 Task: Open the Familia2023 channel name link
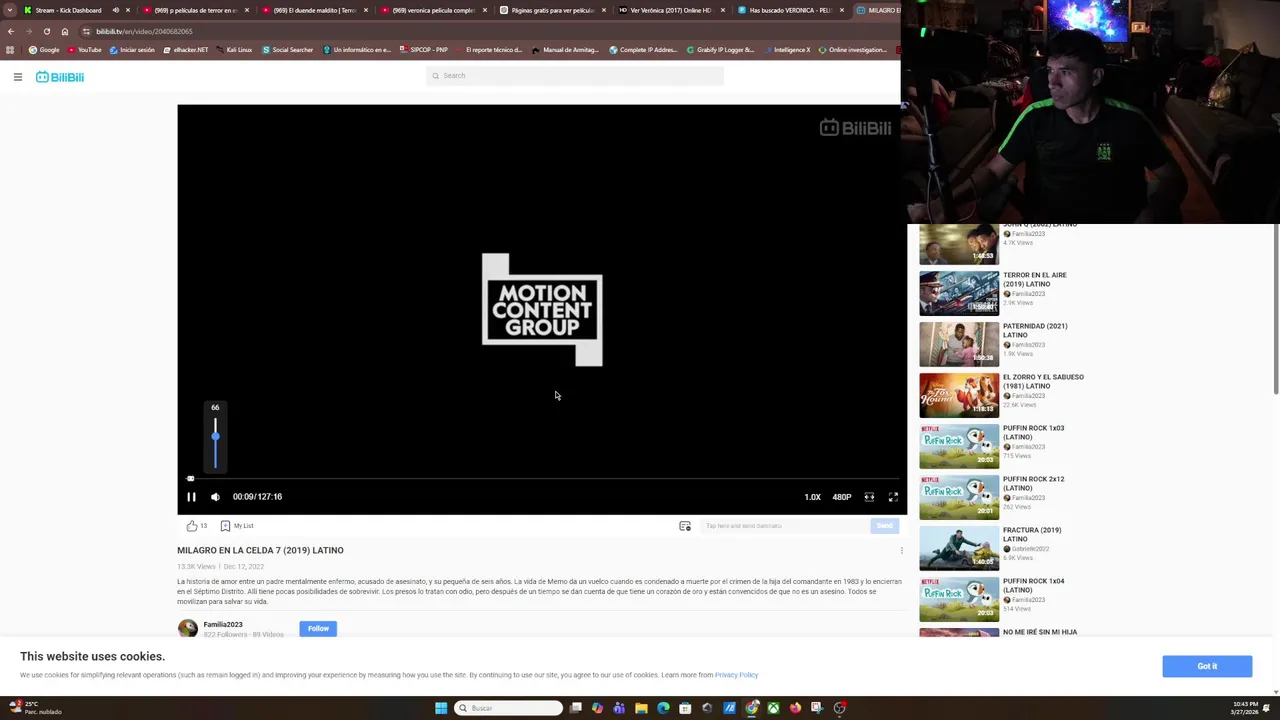pos(223,625)
